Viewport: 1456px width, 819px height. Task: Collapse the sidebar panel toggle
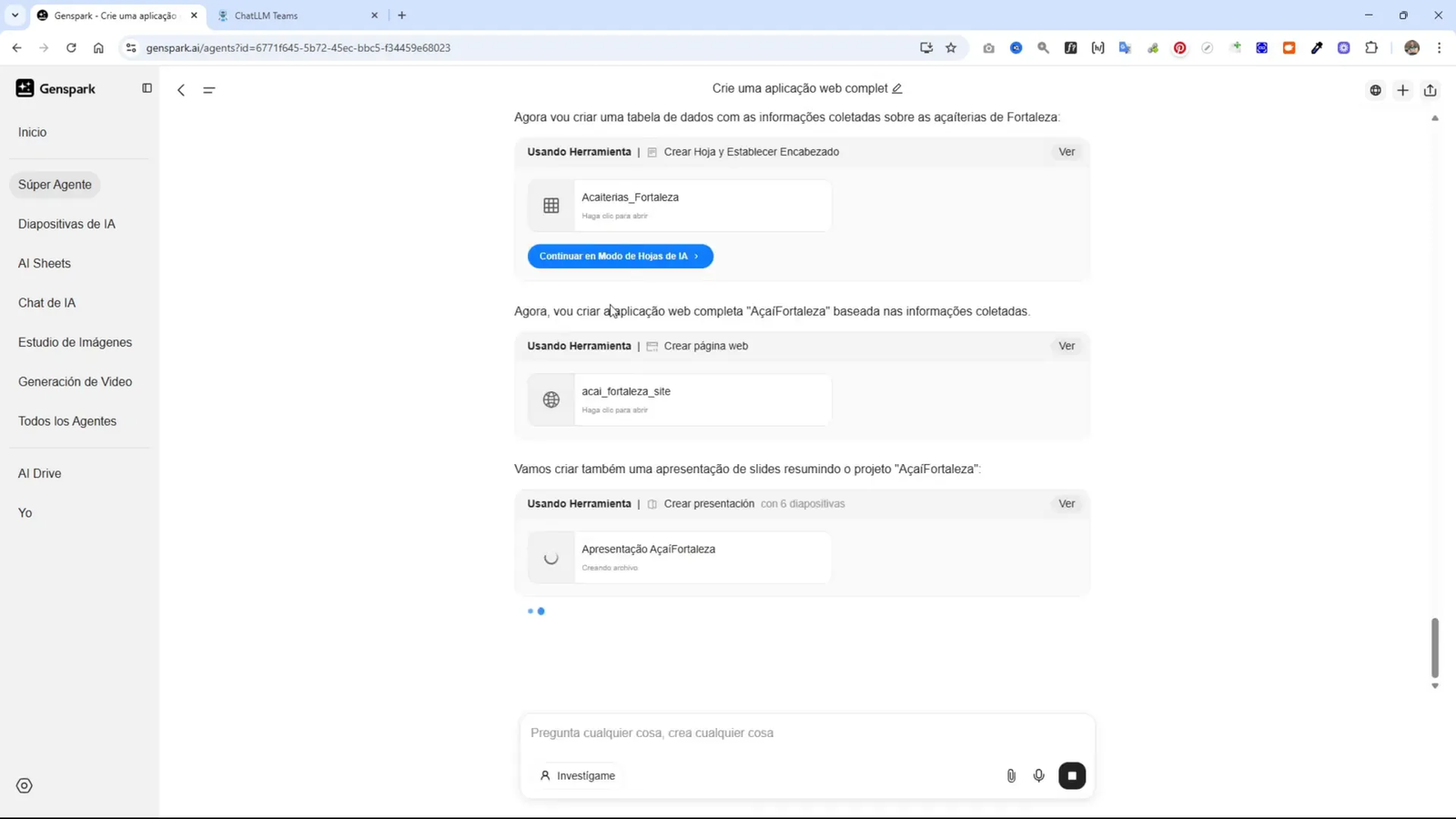click(x=147, y=87)
